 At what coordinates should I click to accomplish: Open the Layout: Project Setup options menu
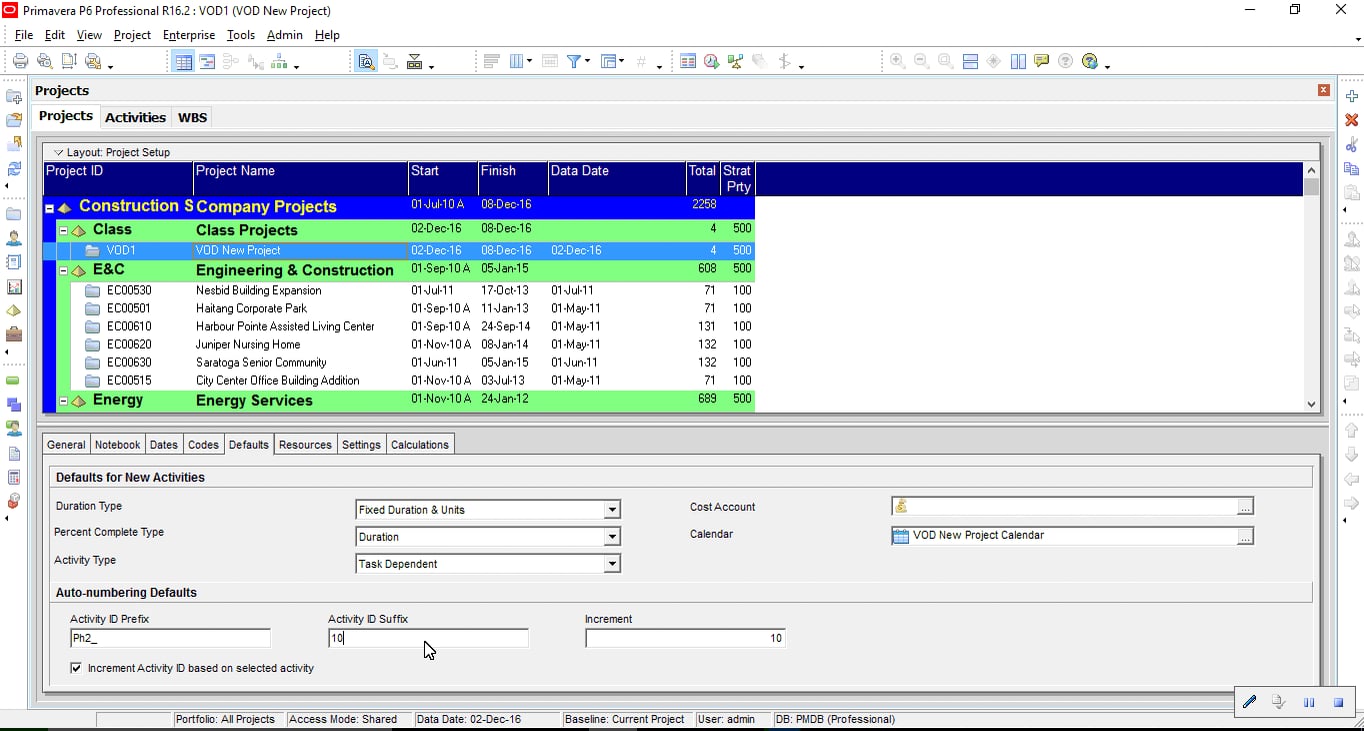[x=112, y=152]
